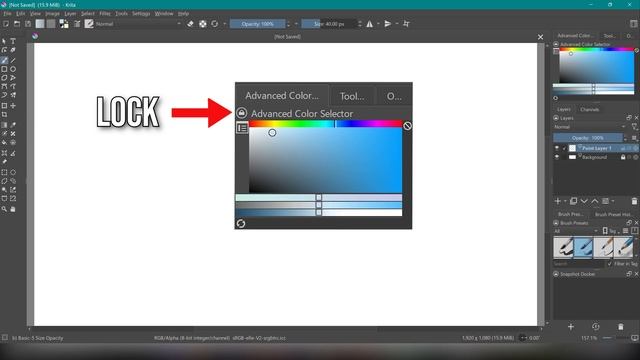Move the layer up in the stack
This screenshot has height=360, width=640.
[x=595, y=201]
